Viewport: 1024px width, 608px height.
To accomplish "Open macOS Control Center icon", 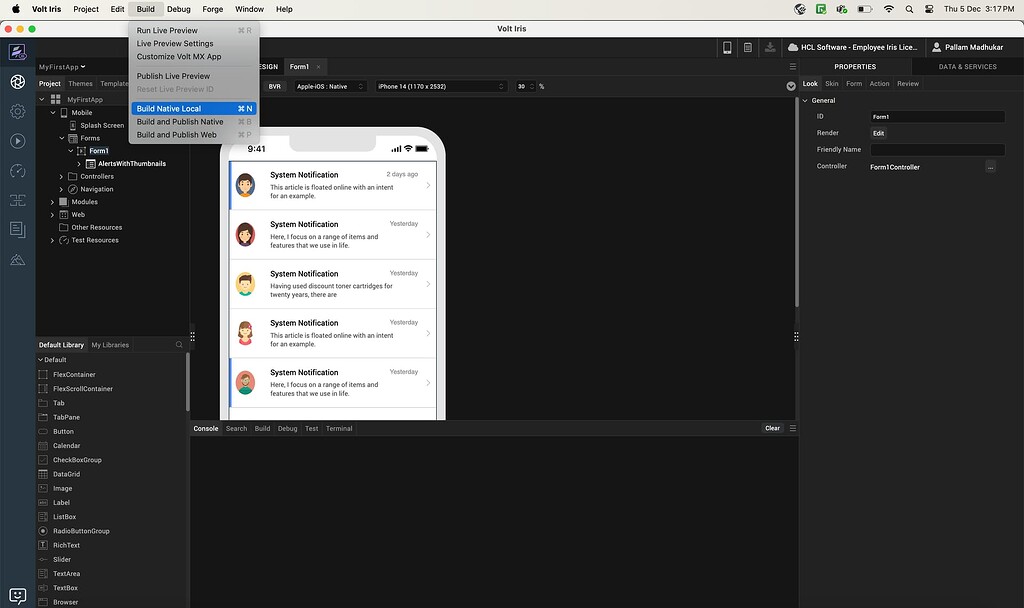I will pyautogui.click(x=929, y=9).
